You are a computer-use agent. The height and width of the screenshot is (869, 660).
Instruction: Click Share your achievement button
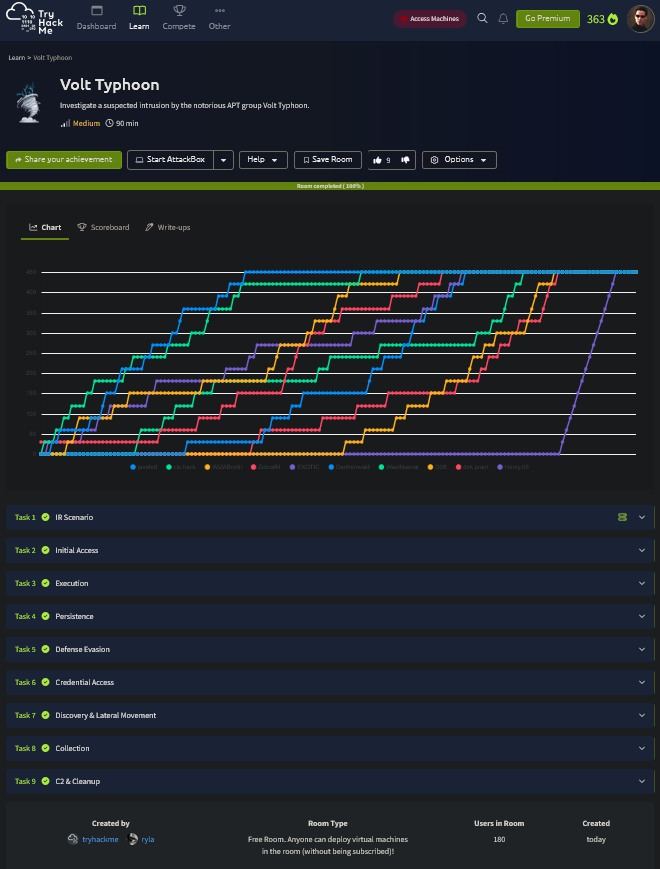(64, 160)
